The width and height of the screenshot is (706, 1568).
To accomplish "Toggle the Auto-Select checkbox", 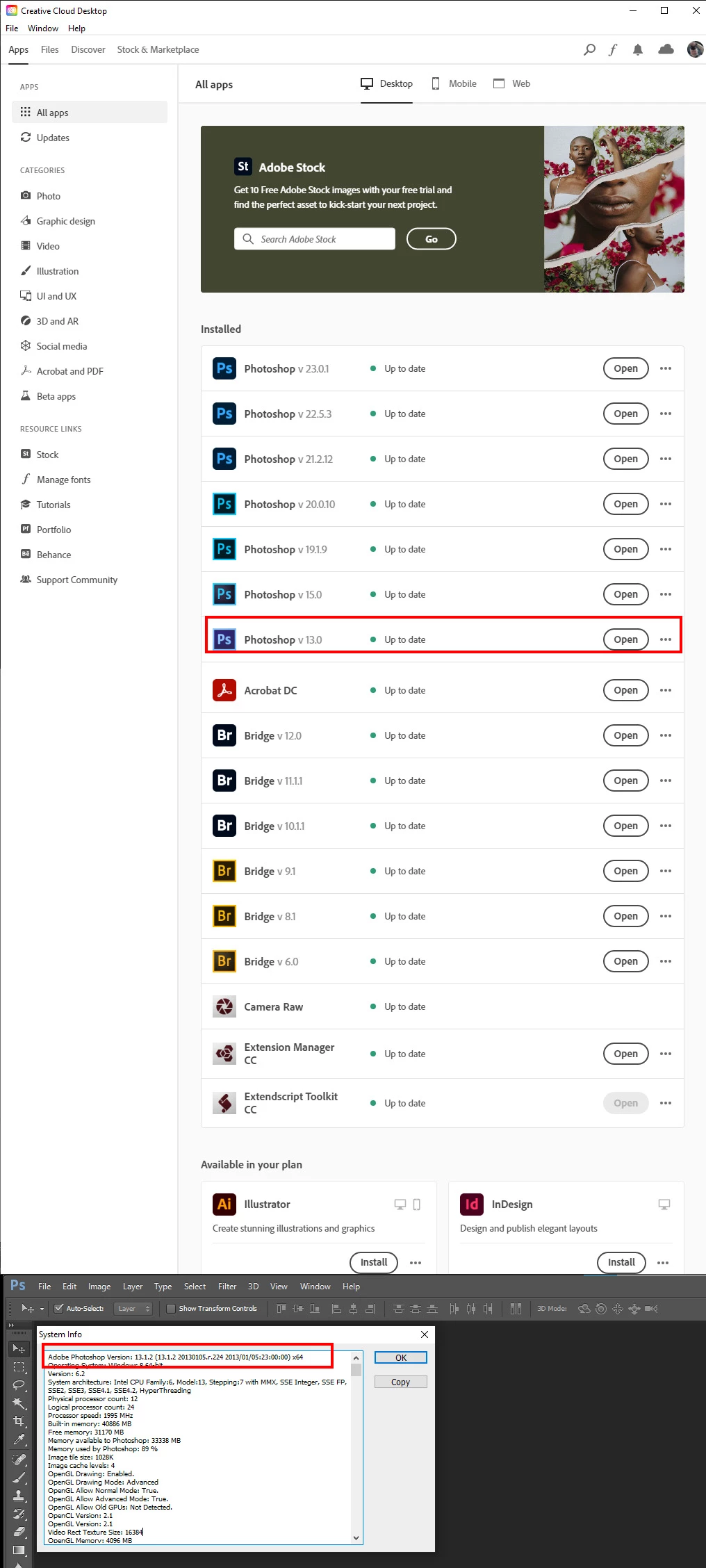I will point(59,1309).
